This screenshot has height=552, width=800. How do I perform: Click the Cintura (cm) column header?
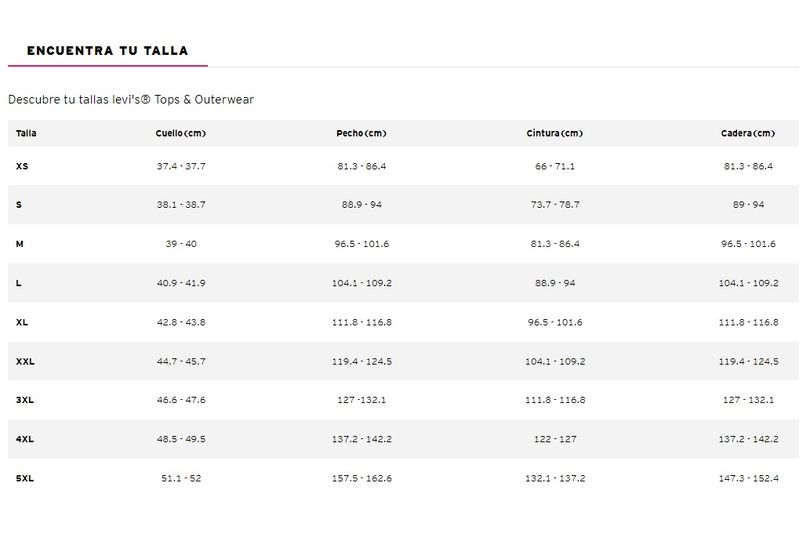tap(554, 133)
